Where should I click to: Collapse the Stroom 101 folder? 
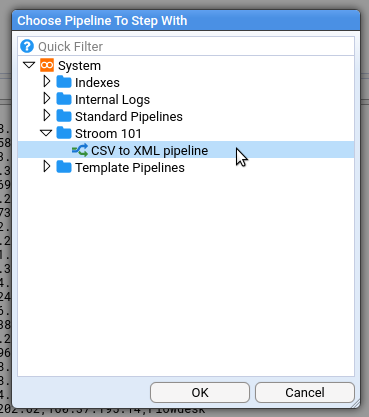[46, 133]
